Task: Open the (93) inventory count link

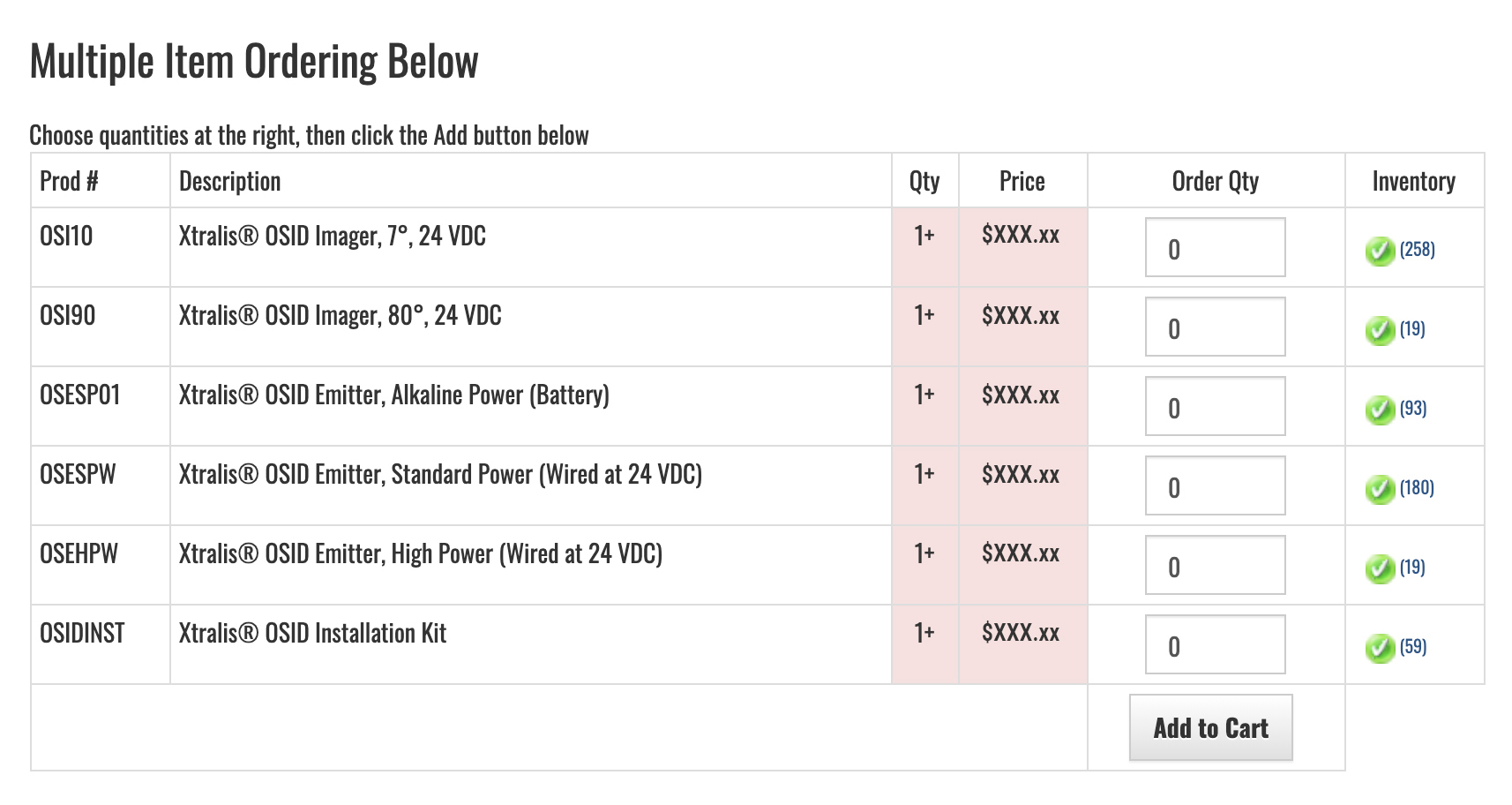Action: coord(1413,409)
